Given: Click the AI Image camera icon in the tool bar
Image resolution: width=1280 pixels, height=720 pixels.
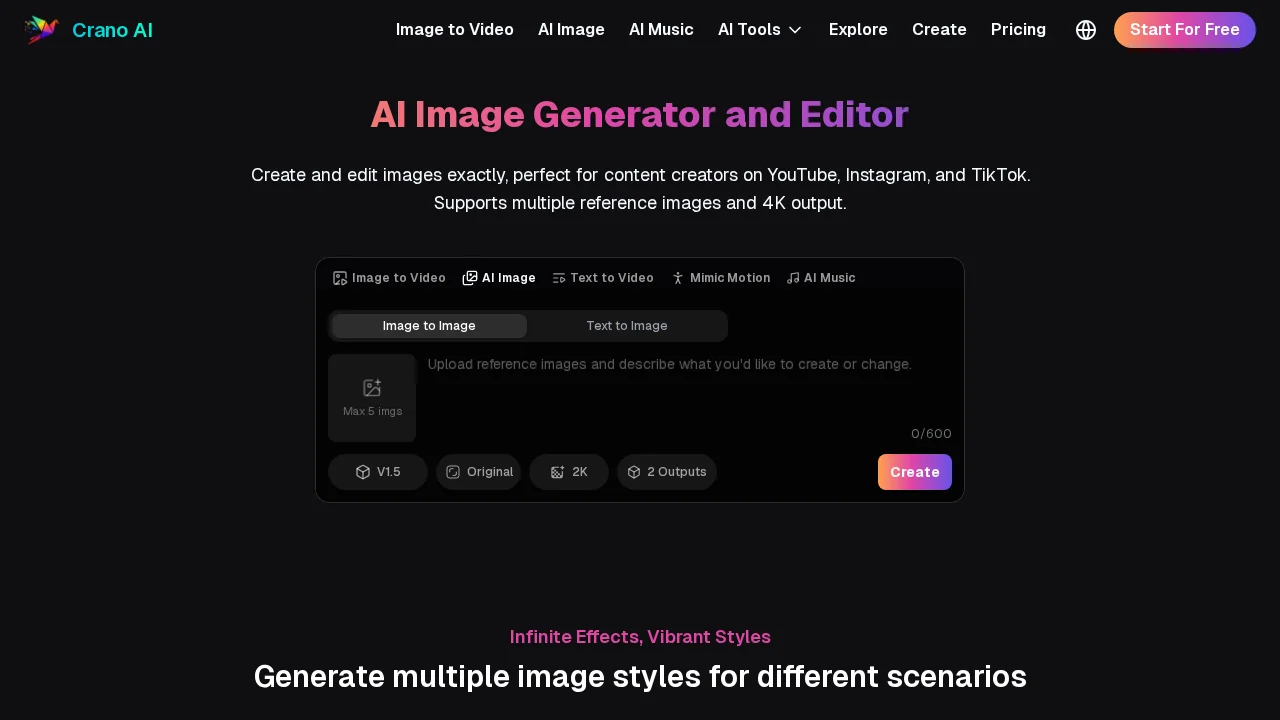Looking at the screenshot, I should (x=470, y=278).
